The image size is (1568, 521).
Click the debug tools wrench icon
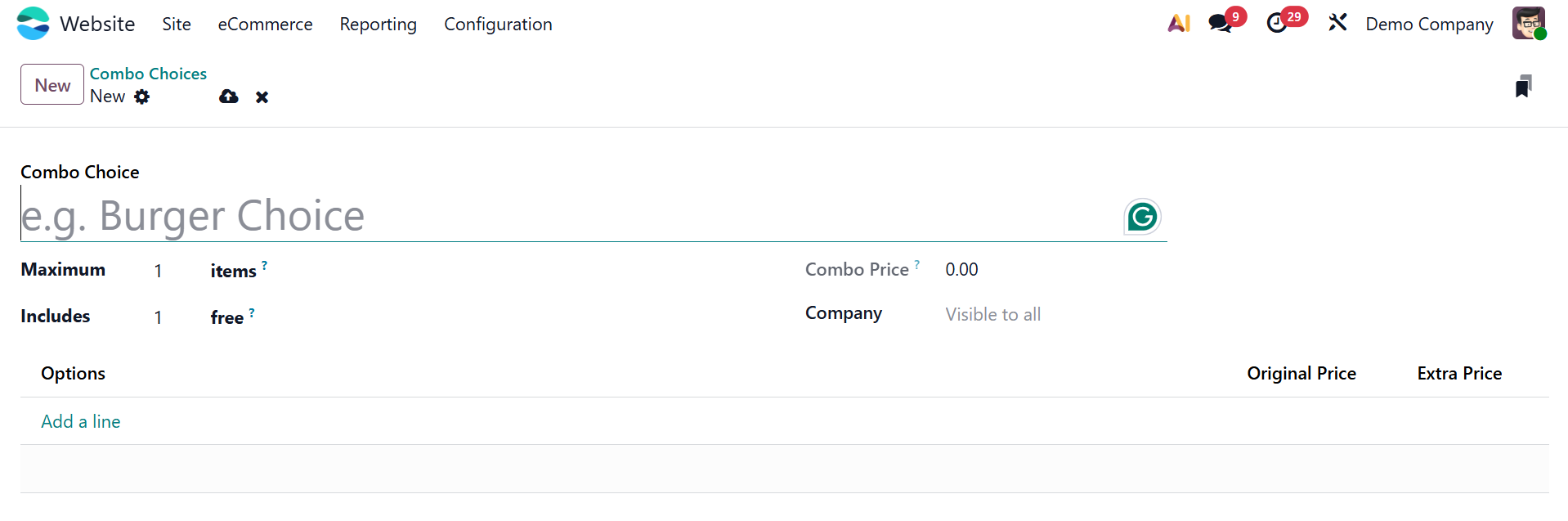[1337, 23]
